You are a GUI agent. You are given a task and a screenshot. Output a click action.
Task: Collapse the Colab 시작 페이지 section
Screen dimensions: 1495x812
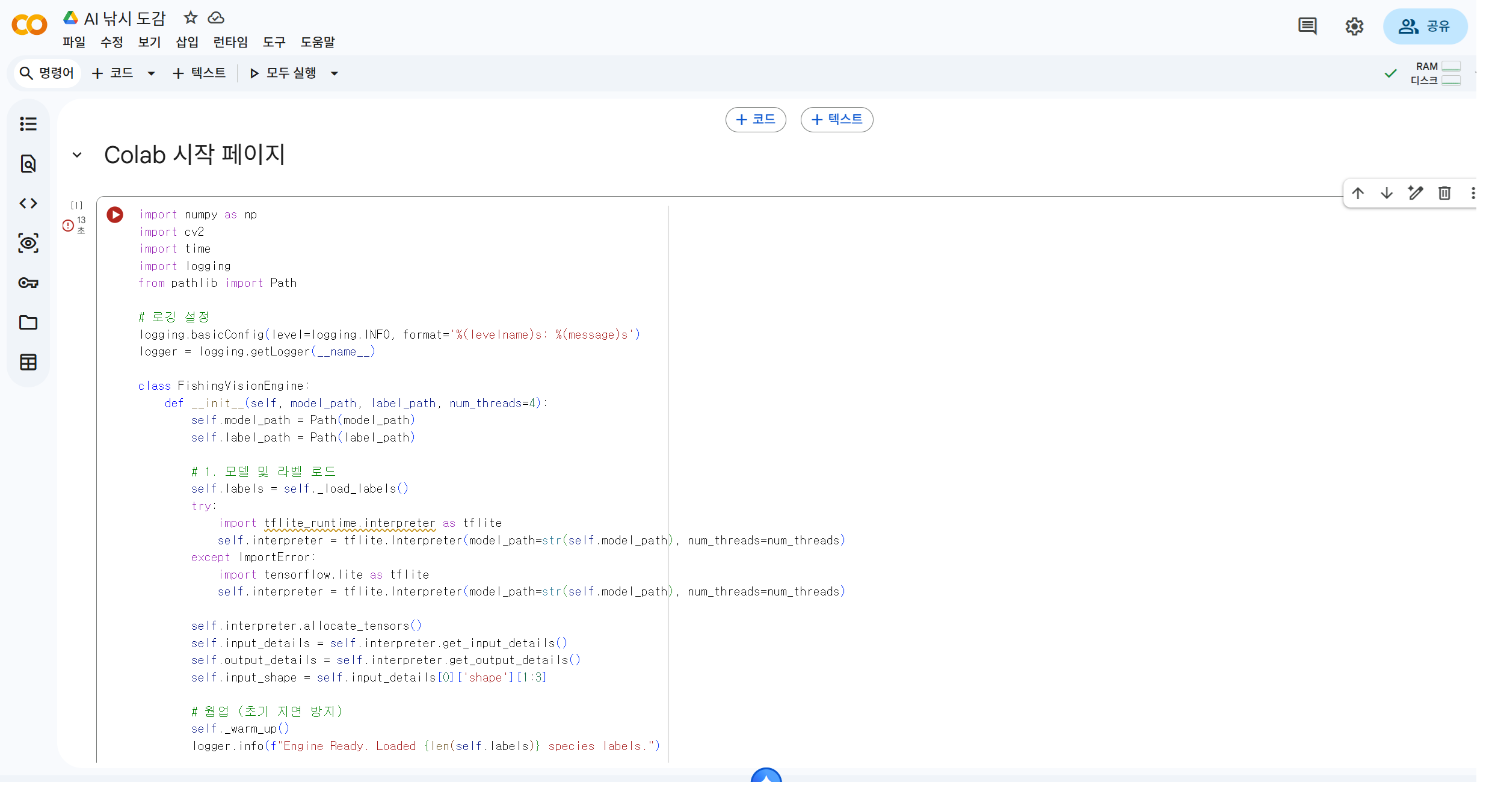[x=76, y=155]
